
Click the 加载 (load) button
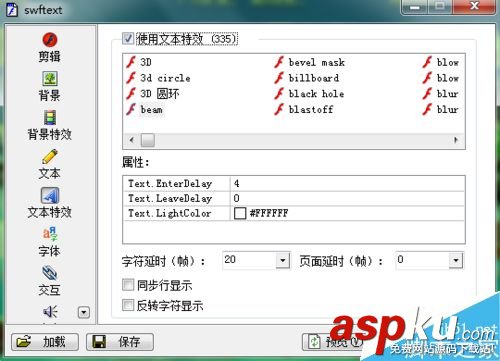[45, 342]
